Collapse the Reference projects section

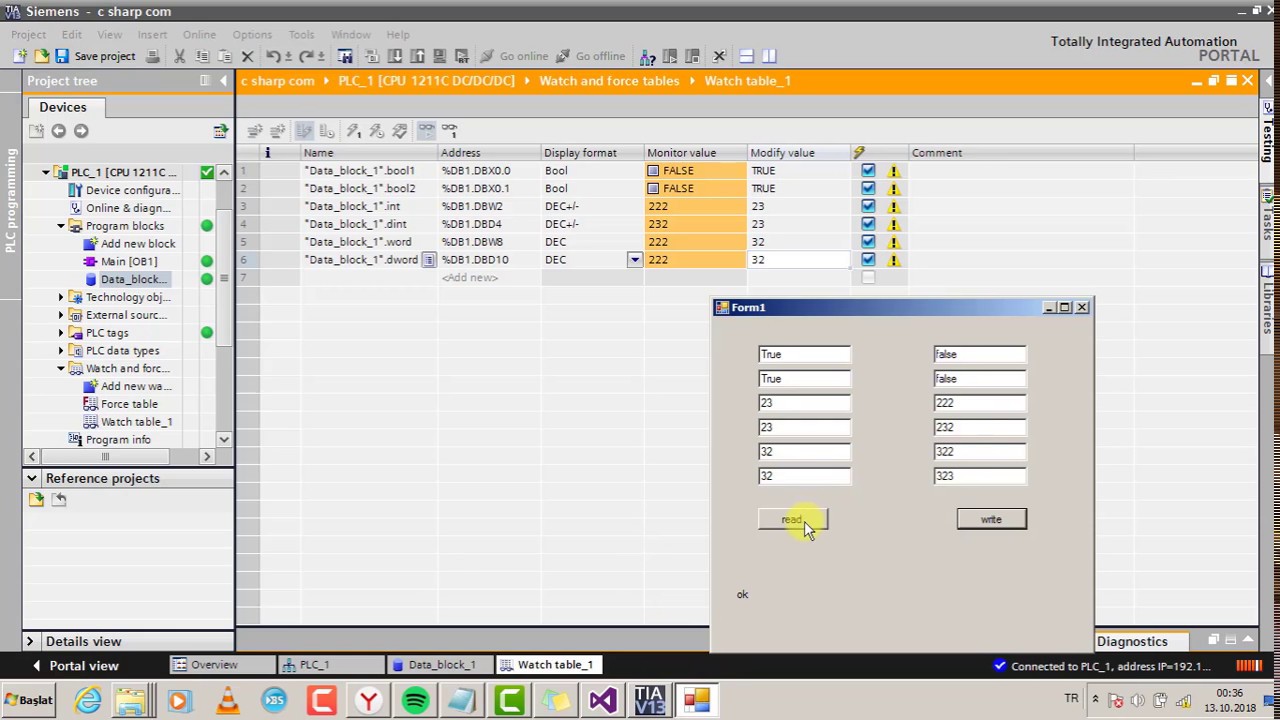tap(31, 478)
